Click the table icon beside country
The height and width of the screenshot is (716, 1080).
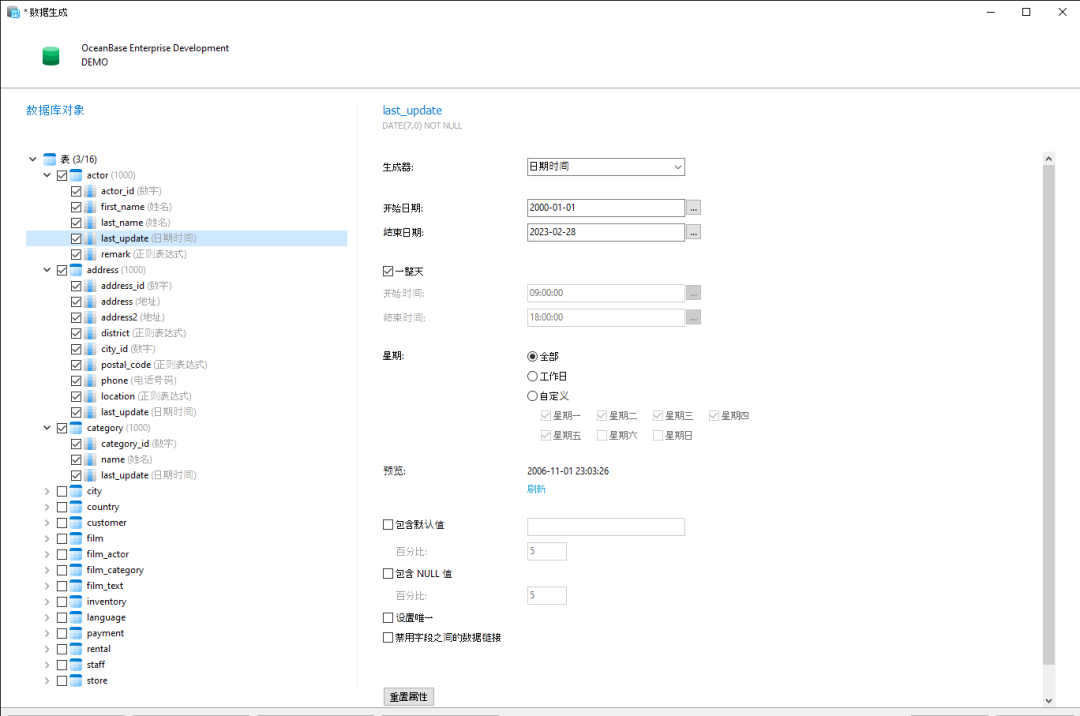pyautogui.click(x=76, y=507)
